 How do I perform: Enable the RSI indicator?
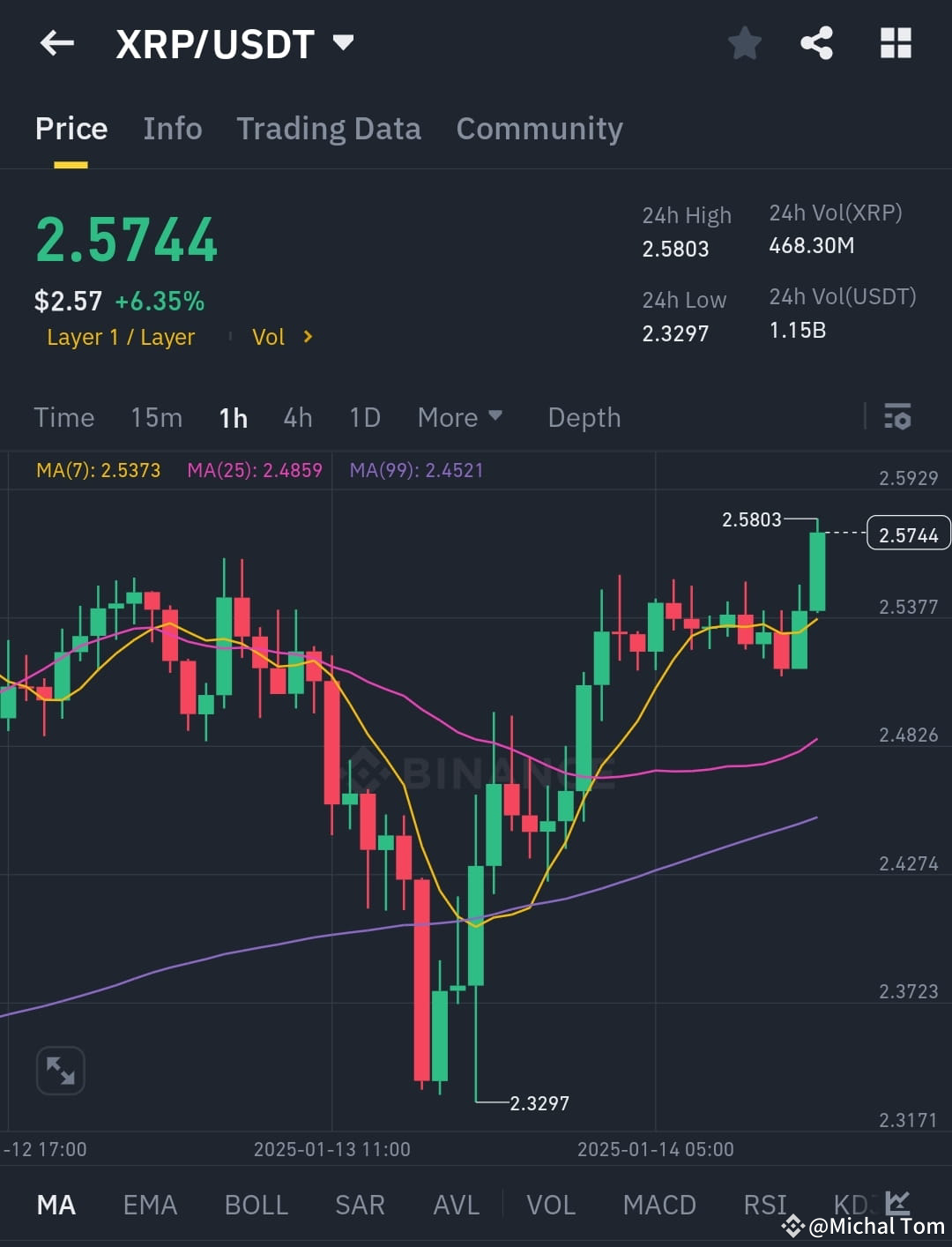coord(763,1204)
